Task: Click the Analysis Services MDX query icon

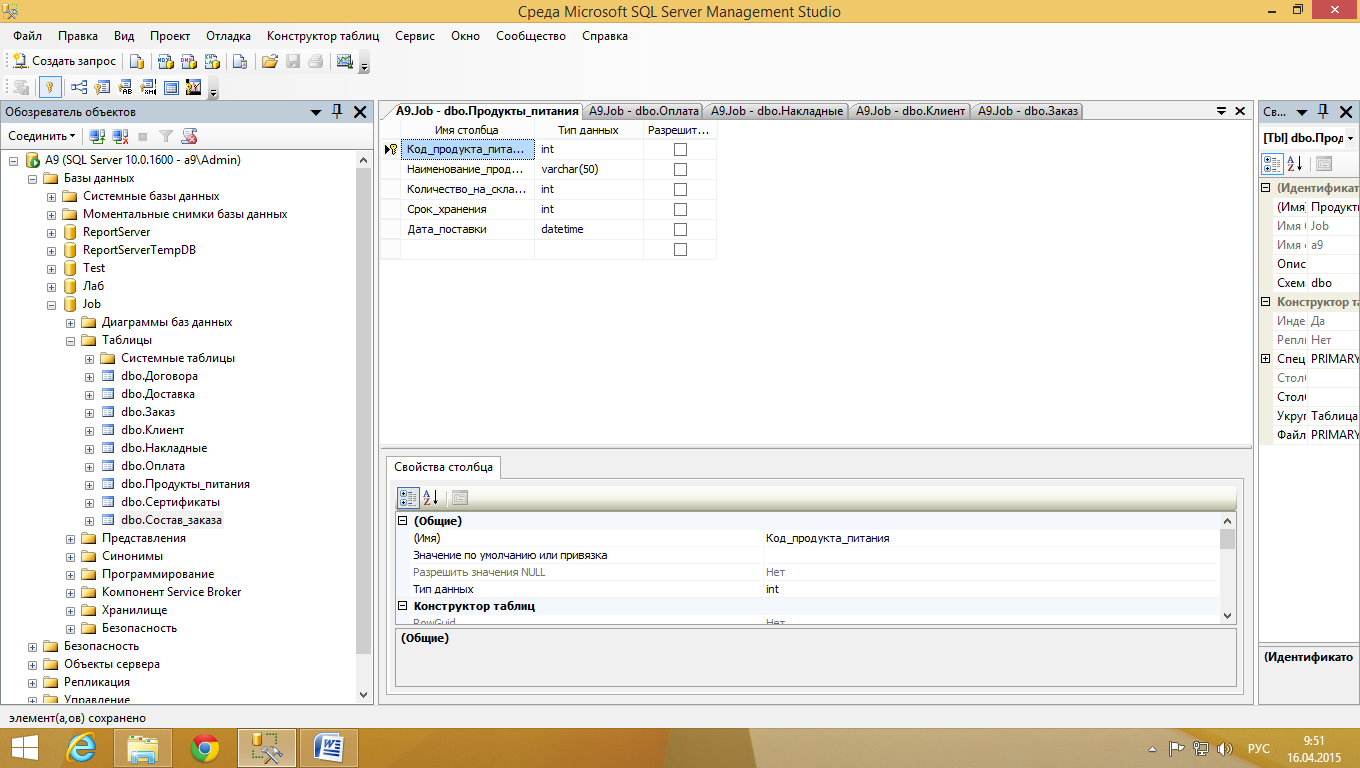Action: coord(166,61)
